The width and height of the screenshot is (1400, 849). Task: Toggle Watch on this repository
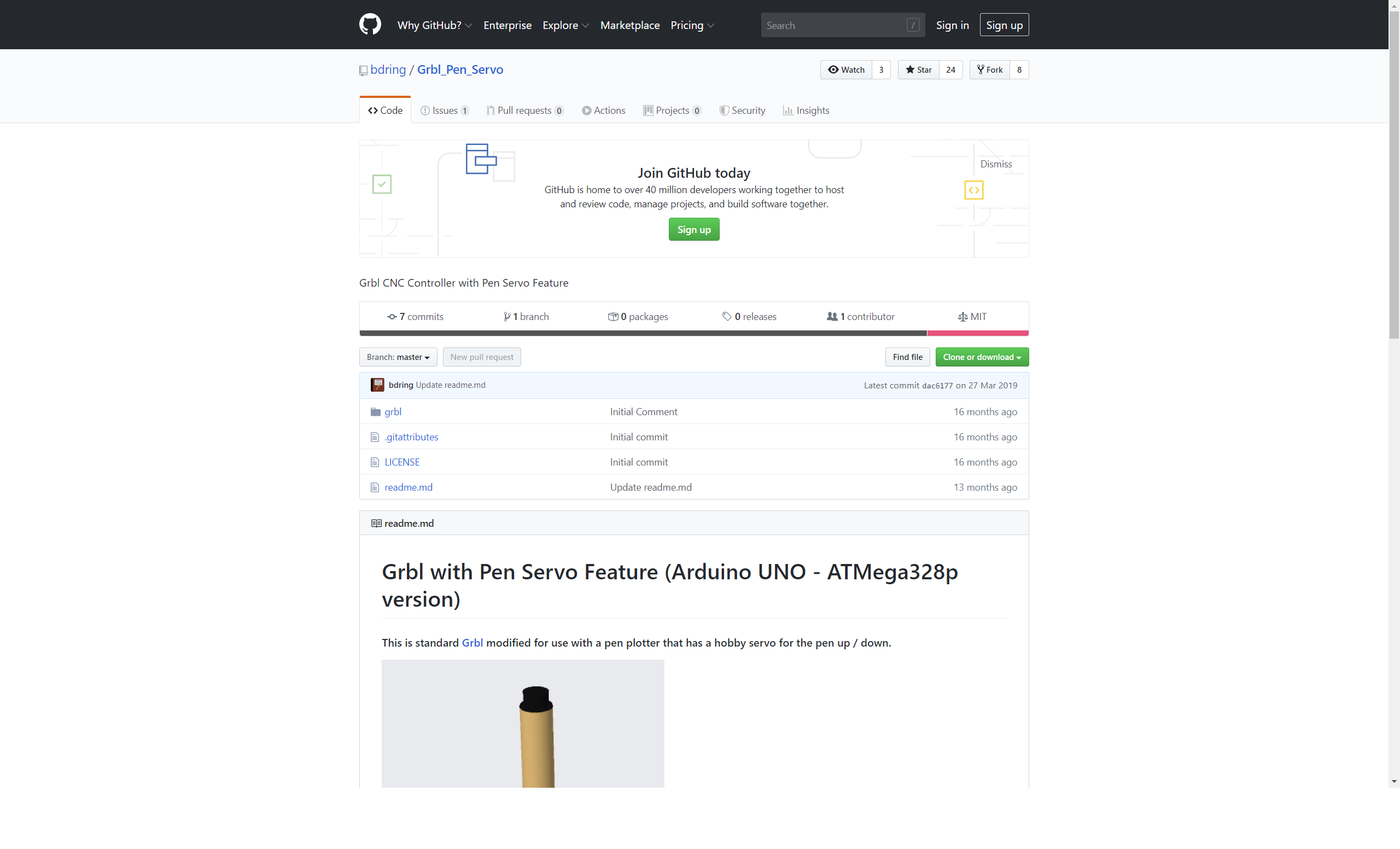click(x=846, y=69)
